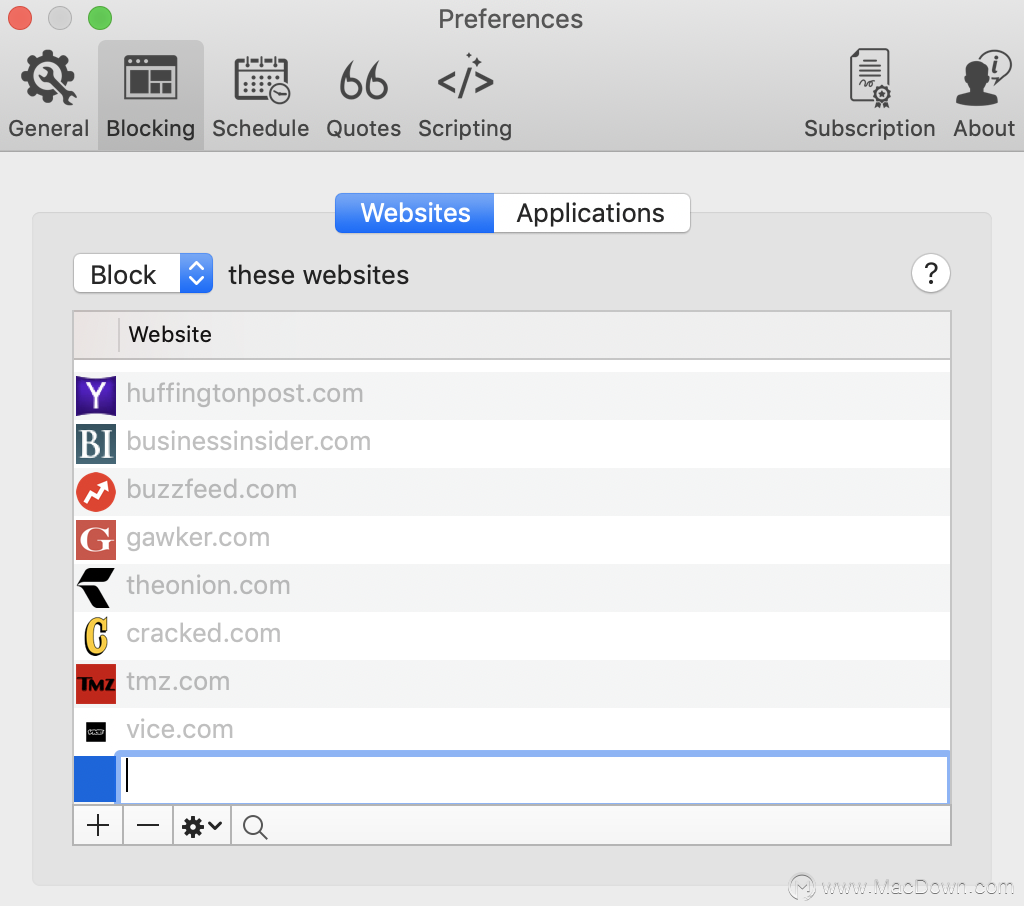1024x906 pixels.
Task: Focus the new website text field
Action: (x=534, y=778)
